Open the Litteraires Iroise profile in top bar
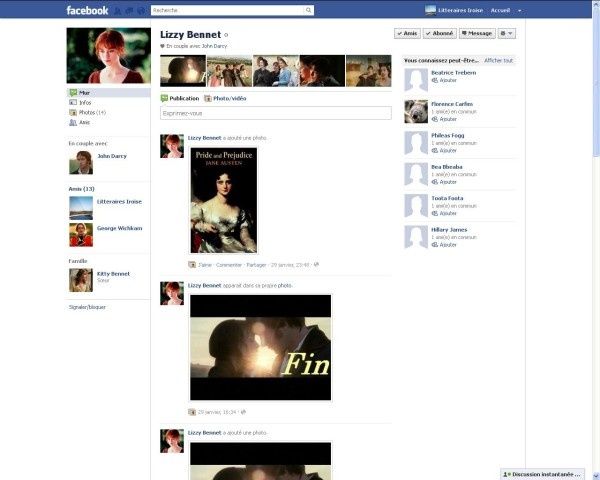 click(x=454, y=10)
